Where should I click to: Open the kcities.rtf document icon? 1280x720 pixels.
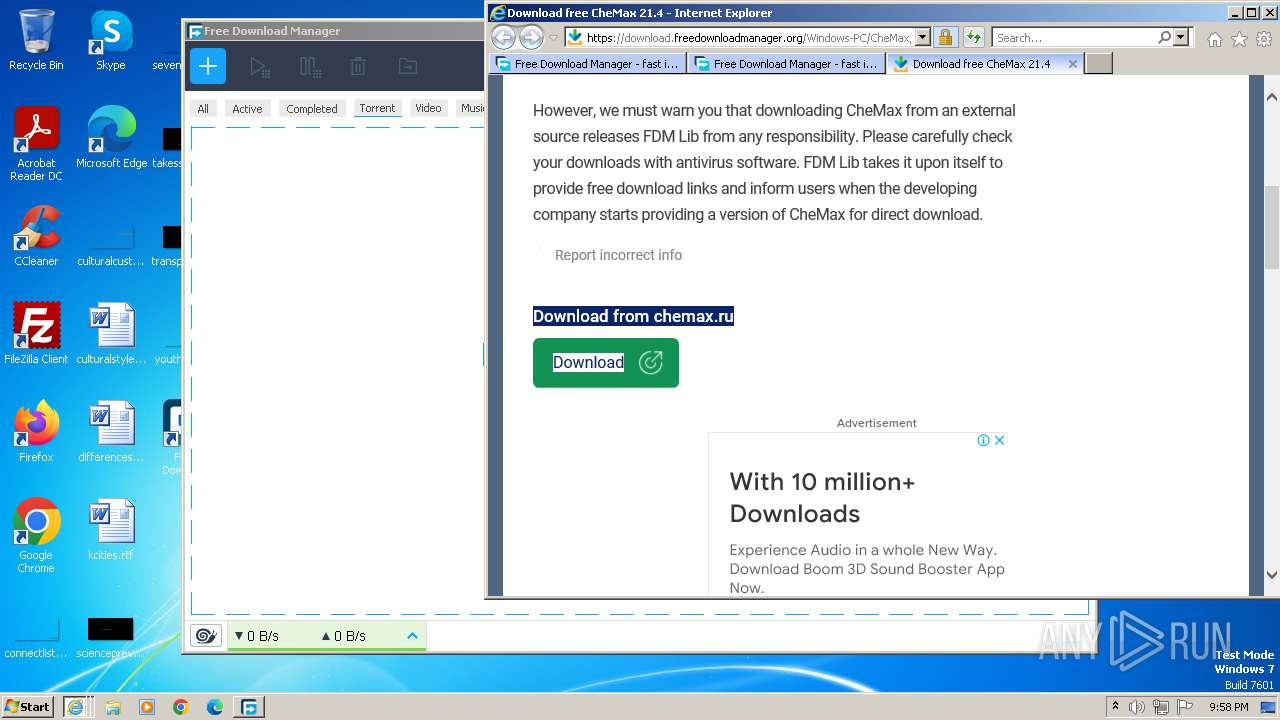click(110, 529)
